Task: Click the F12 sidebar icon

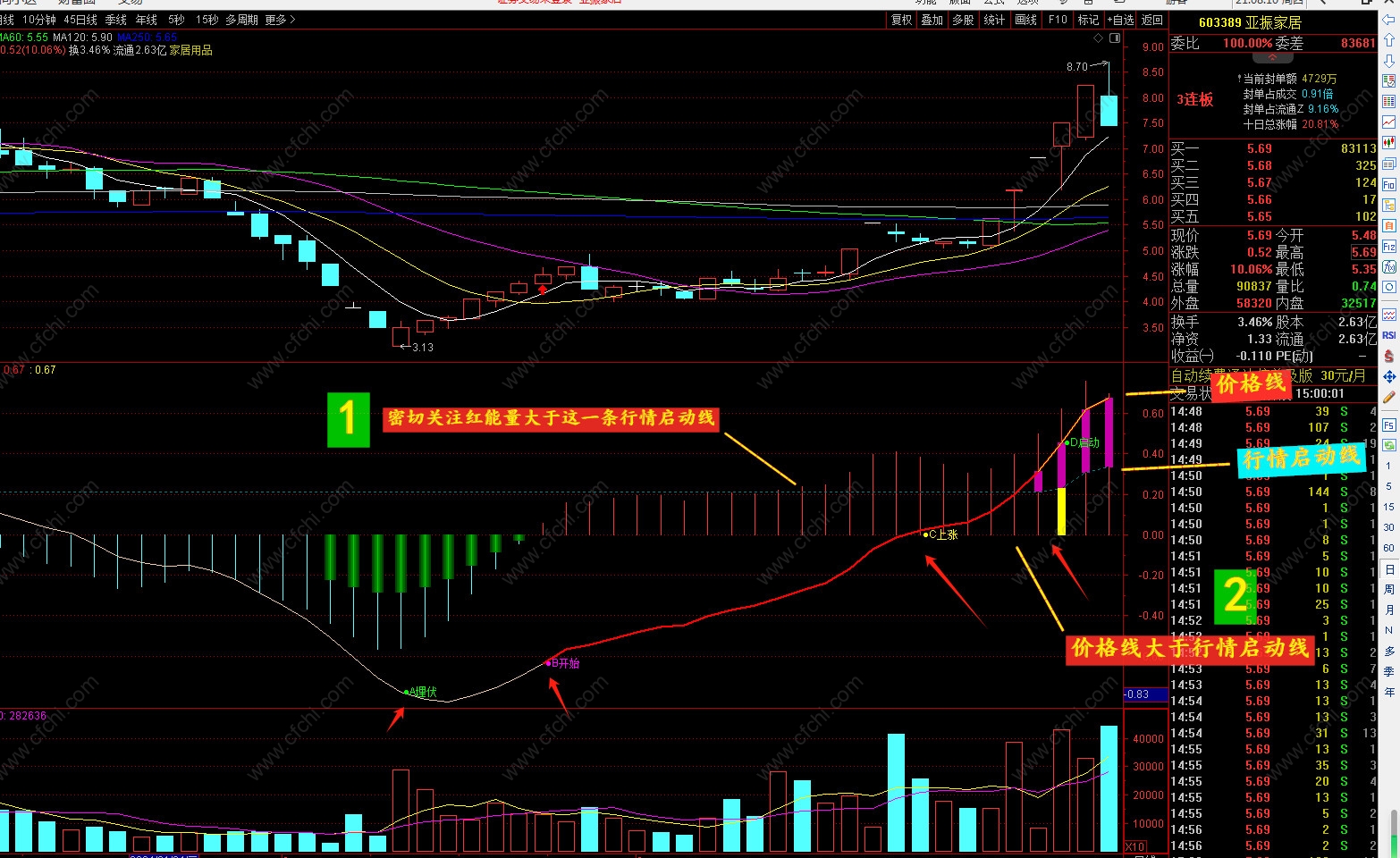Action: point(1389,246)
